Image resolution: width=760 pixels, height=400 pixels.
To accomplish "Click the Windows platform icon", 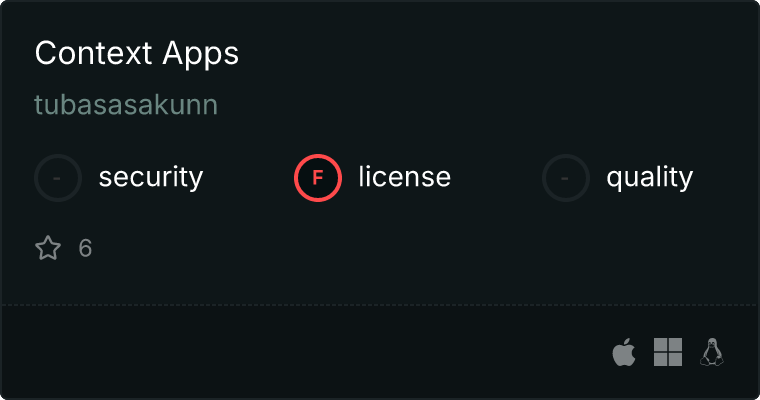I will pos(668,352).
